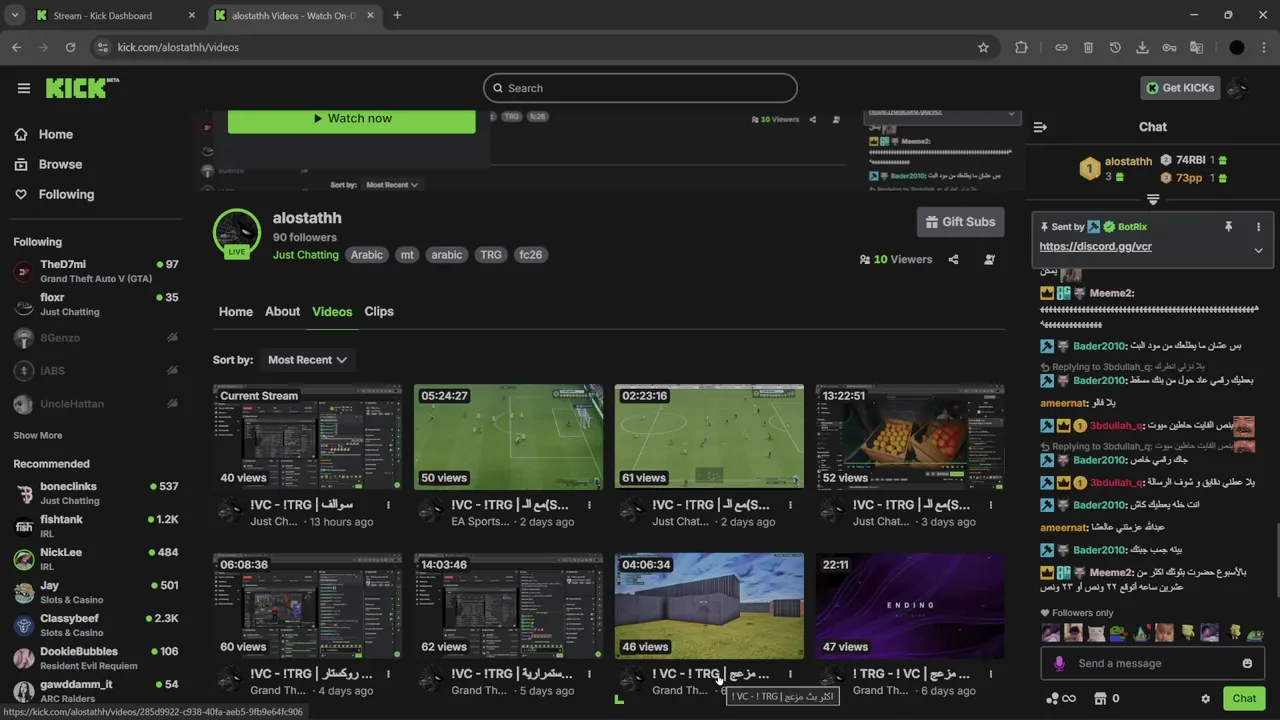Open the mini player Most Recent dropdown
This screenshot has width=1280, height=720.
click(391, 185)
